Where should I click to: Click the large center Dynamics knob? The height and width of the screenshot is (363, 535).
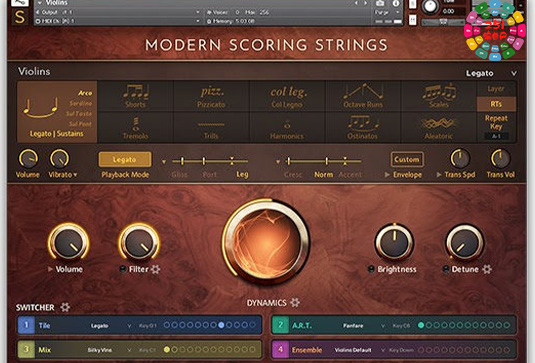[x=266, y=242]
